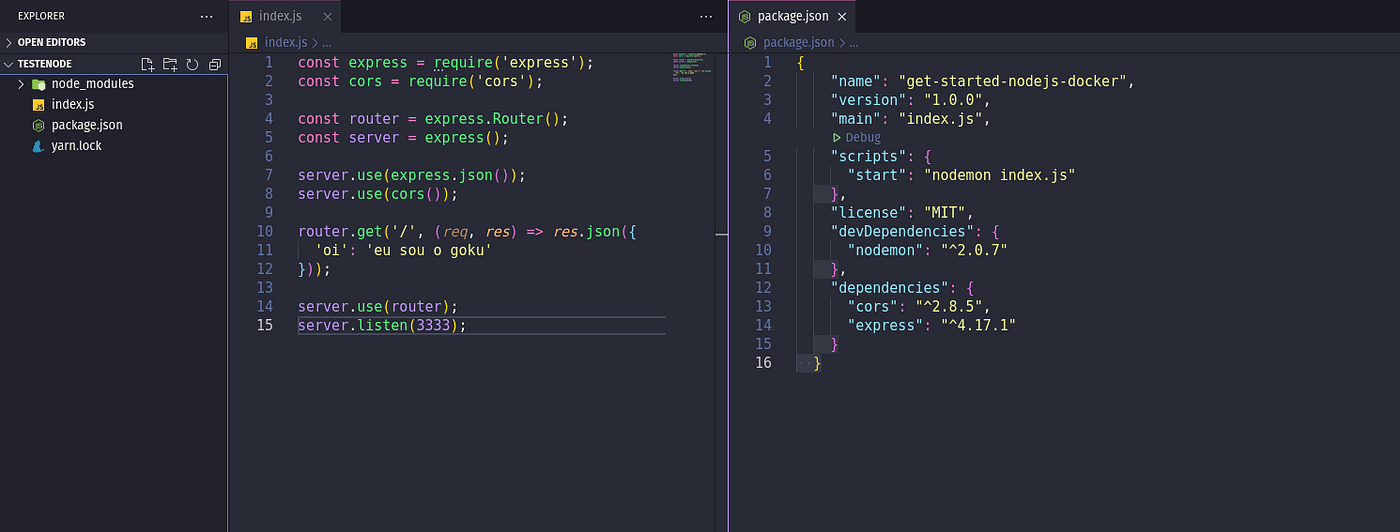1400x532 pixels.
Task: Click the "version" key in package.json
Action: click(x=869, y=100)
